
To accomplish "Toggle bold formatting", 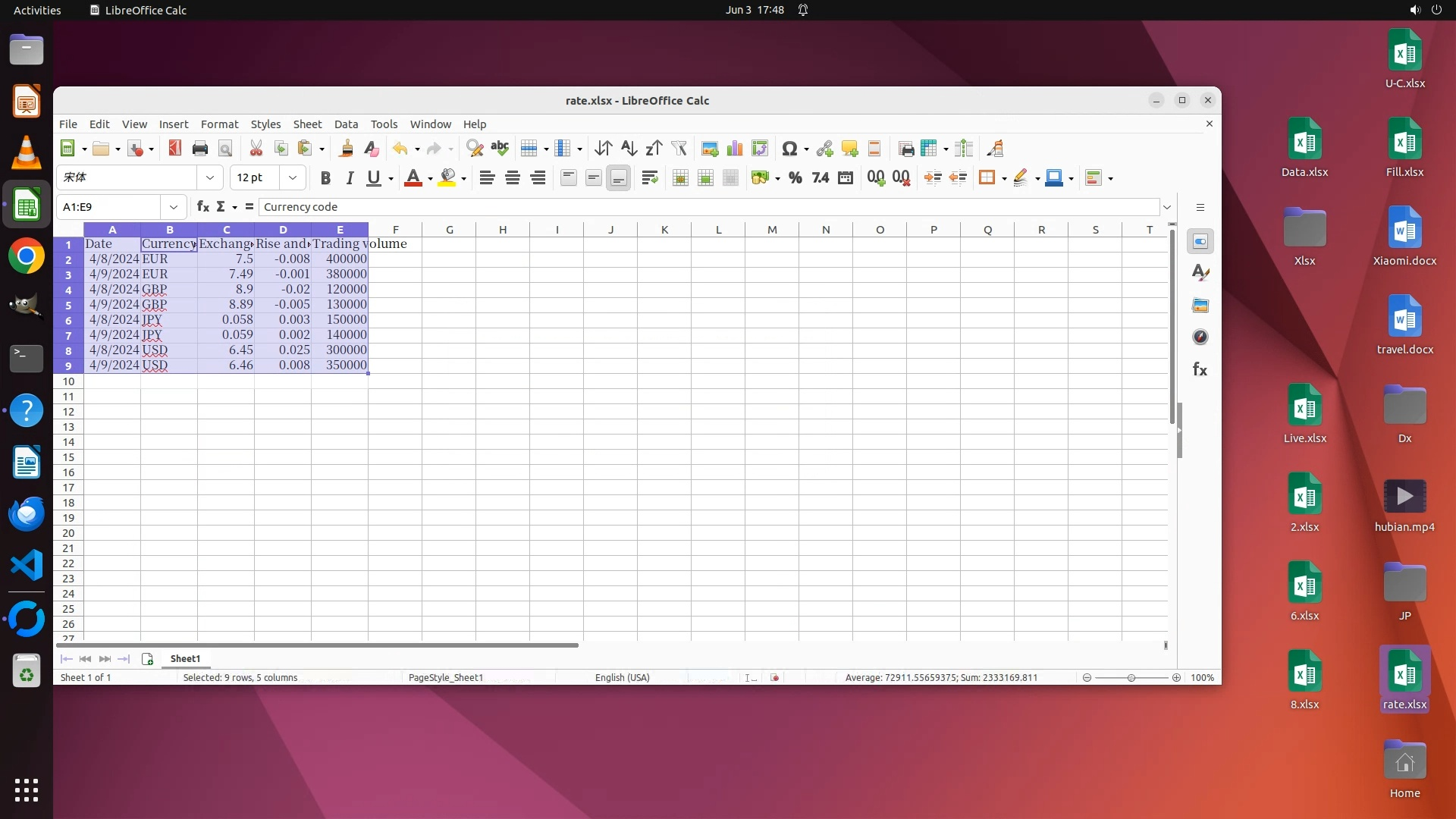I will point(325,178).
